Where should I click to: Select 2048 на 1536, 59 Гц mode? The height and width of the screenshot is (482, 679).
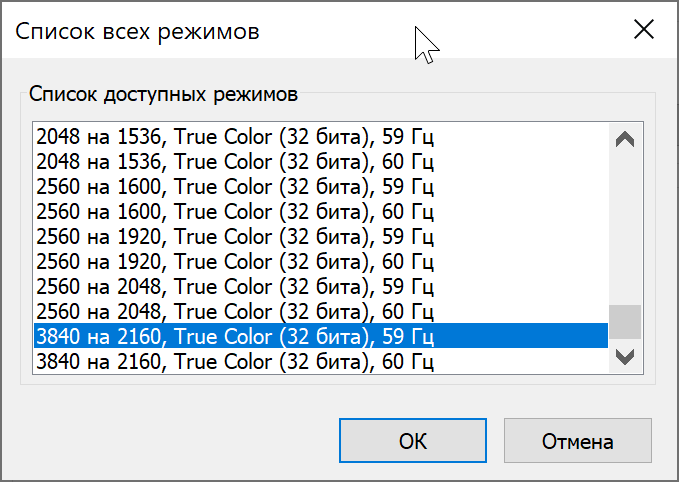pos(235,136)
